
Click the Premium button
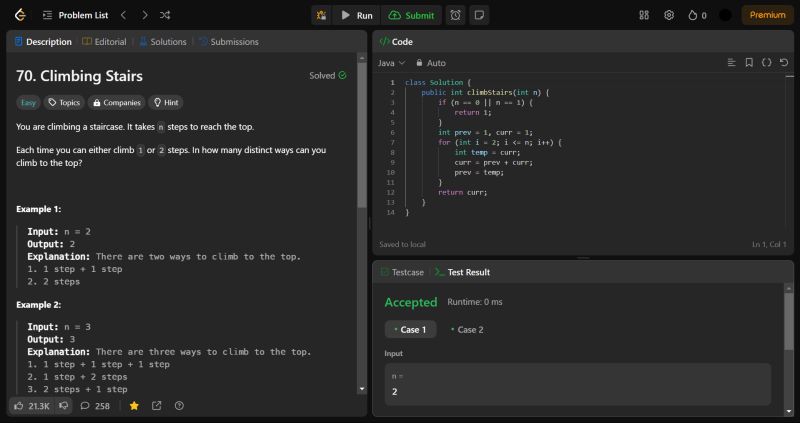(x=767, y=15)
